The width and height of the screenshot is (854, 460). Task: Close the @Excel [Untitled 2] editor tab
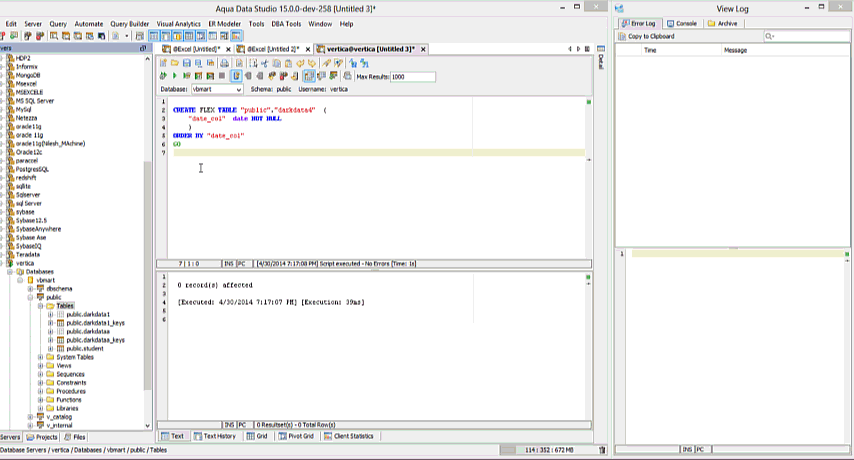(308, 49)
